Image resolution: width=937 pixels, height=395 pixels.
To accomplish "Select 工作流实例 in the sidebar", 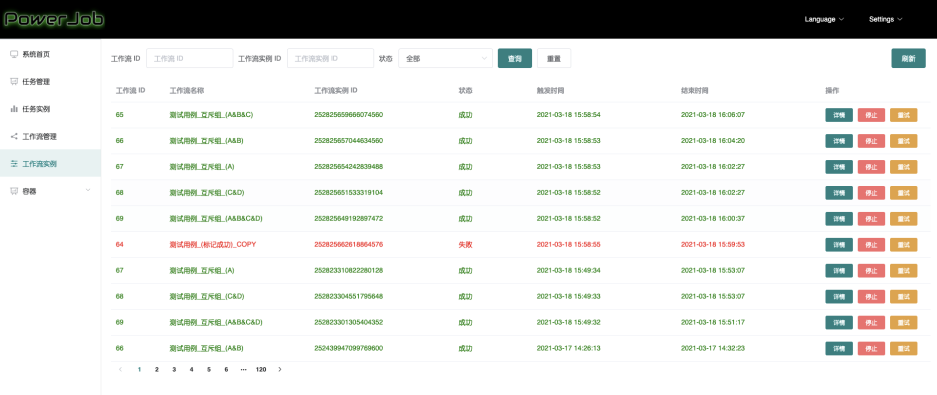I will (50, 164).
